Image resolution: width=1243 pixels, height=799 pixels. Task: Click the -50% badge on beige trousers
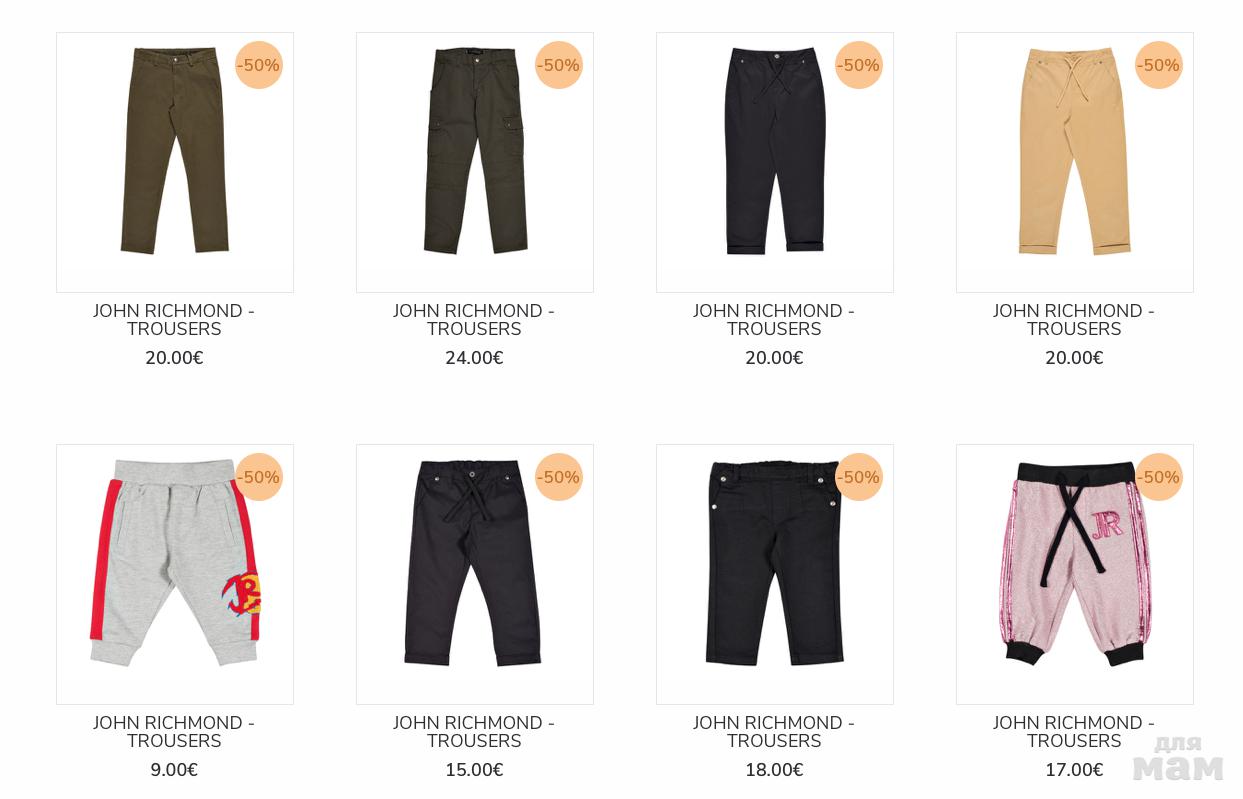[1159, 65]
